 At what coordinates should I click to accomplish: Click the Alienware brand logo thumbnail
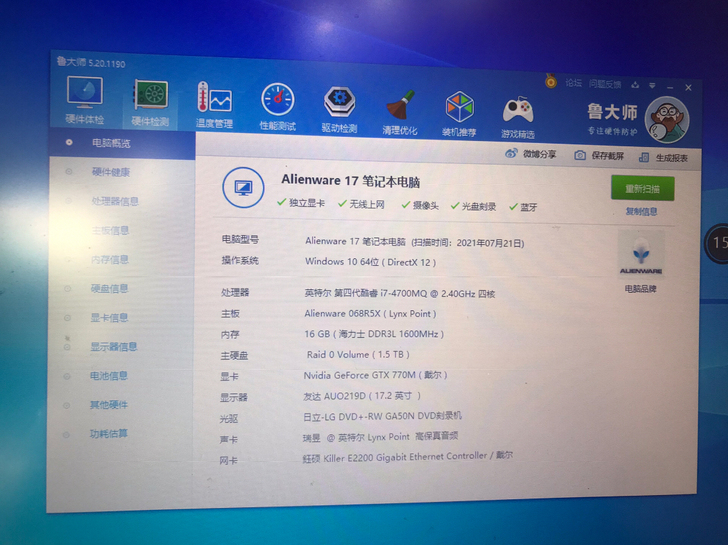[x=641, y=254]
